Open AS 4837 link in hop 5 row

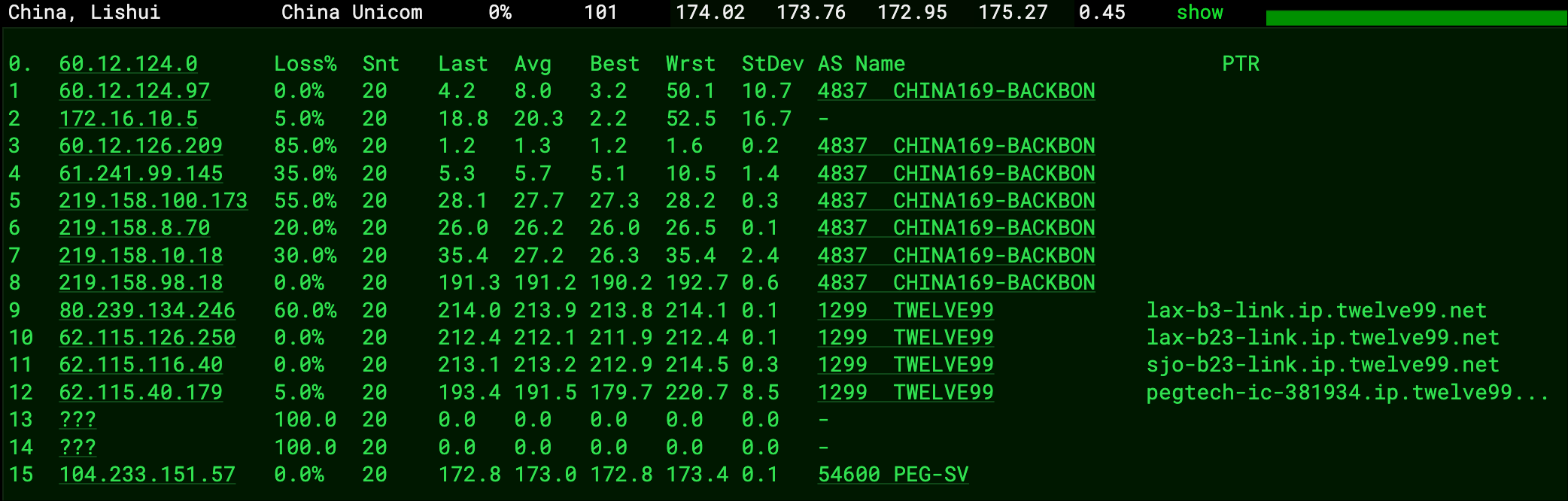point(956,201)
